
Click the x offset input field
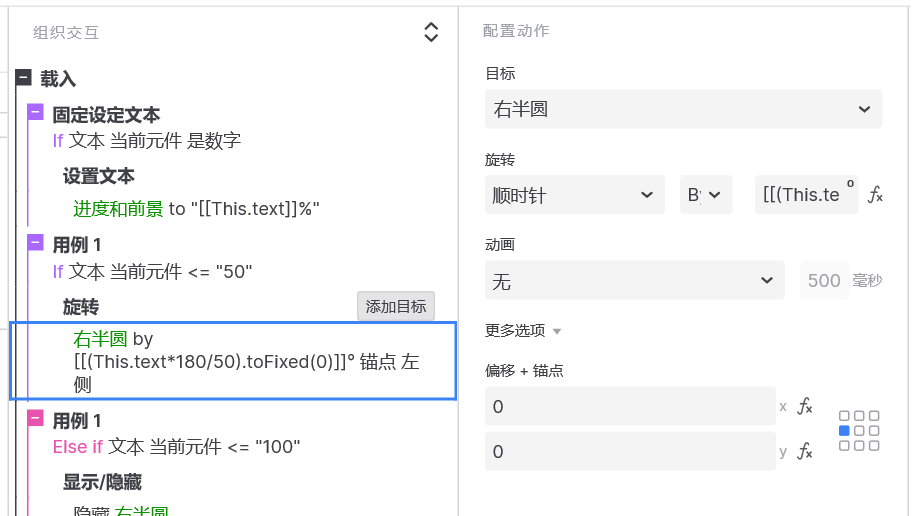[630, 406]
